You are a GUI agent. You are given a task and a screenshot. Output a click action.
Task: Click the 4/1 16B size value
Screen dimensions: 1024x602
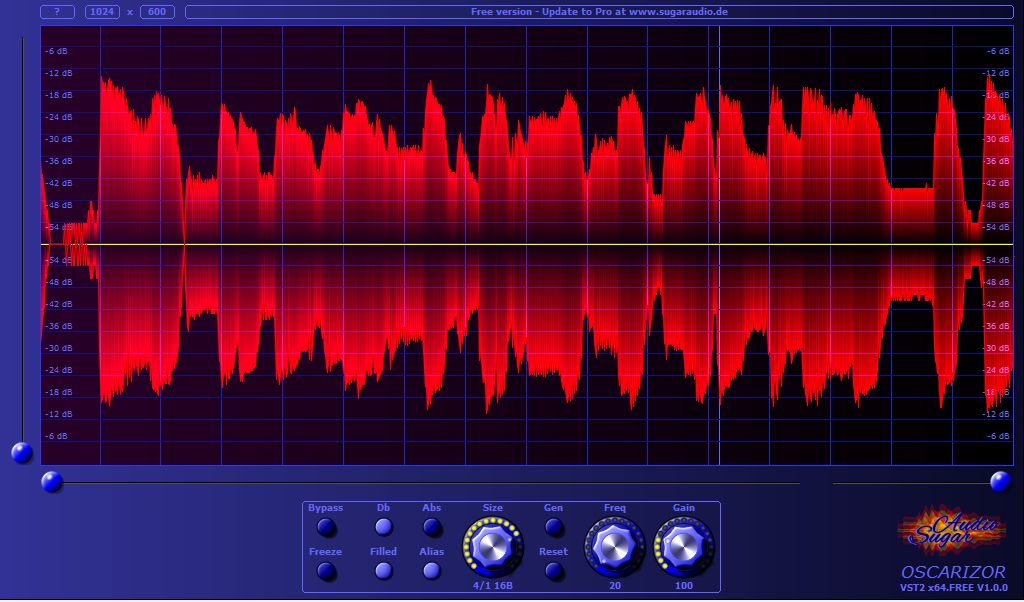point(493,586)
